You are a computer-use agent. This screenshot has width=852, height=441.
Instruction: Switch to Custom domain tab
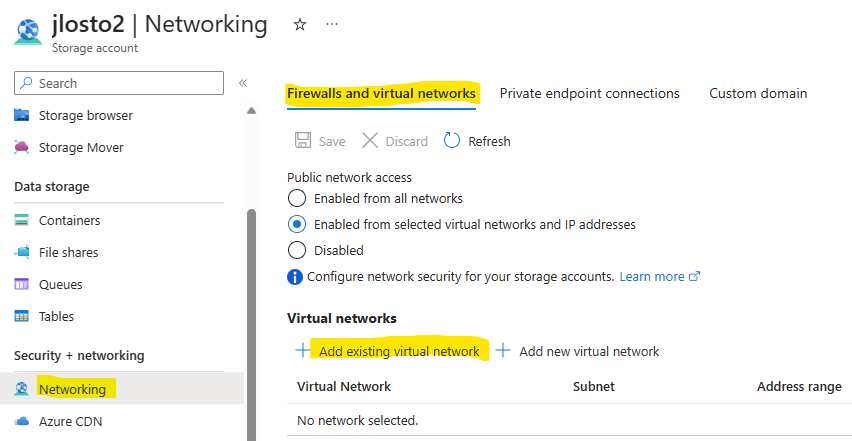[x=758, y=93]
